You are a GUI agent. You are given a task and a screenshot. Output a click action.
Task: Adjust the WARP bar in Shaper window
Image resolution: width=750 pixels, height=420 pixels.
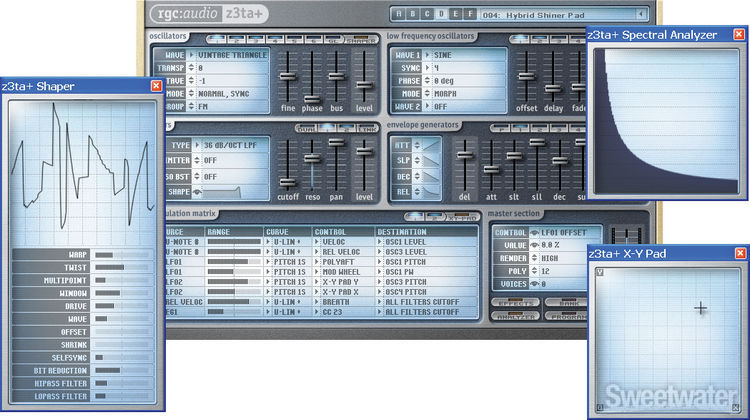(x=123, y=255)
